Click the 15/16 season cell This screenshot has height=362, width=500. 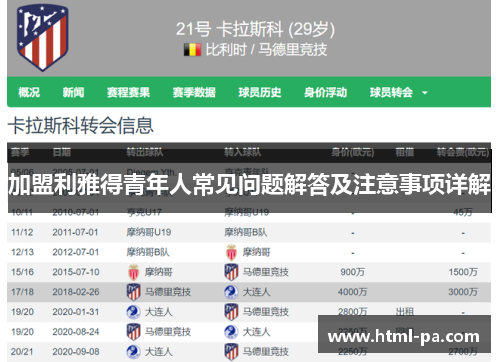pos(22,272)
